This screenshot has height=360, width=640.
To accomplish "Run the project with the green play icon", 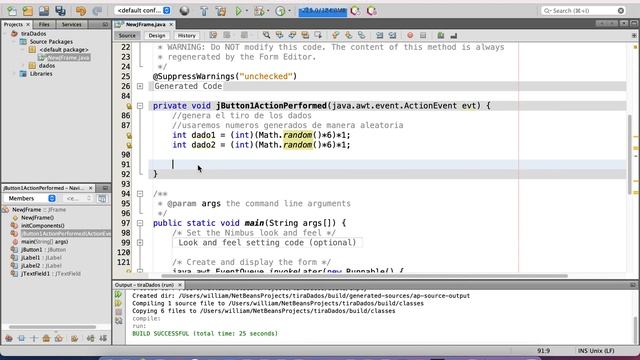I will click(x=238, y=11).
